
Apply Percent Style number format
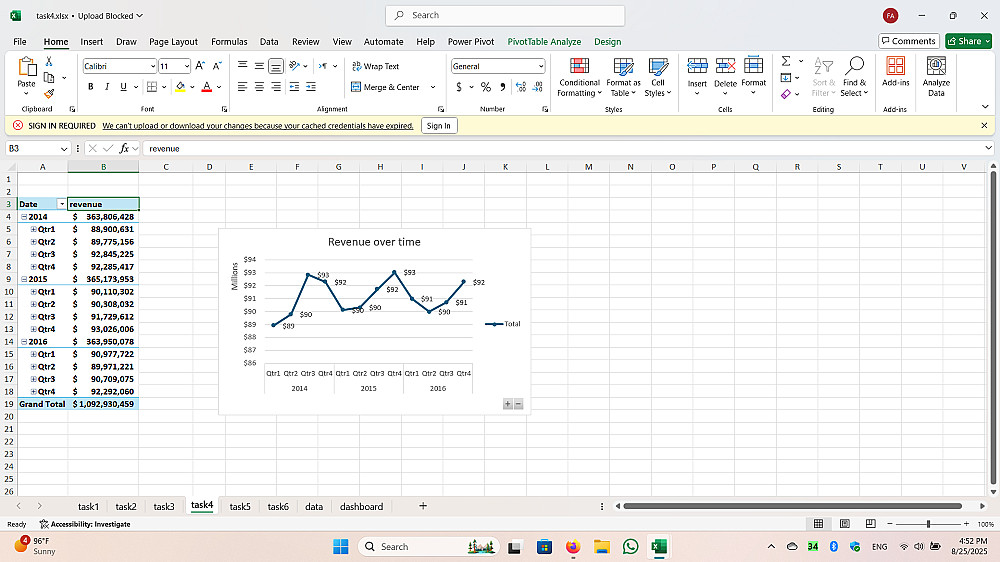click(486, 87)
